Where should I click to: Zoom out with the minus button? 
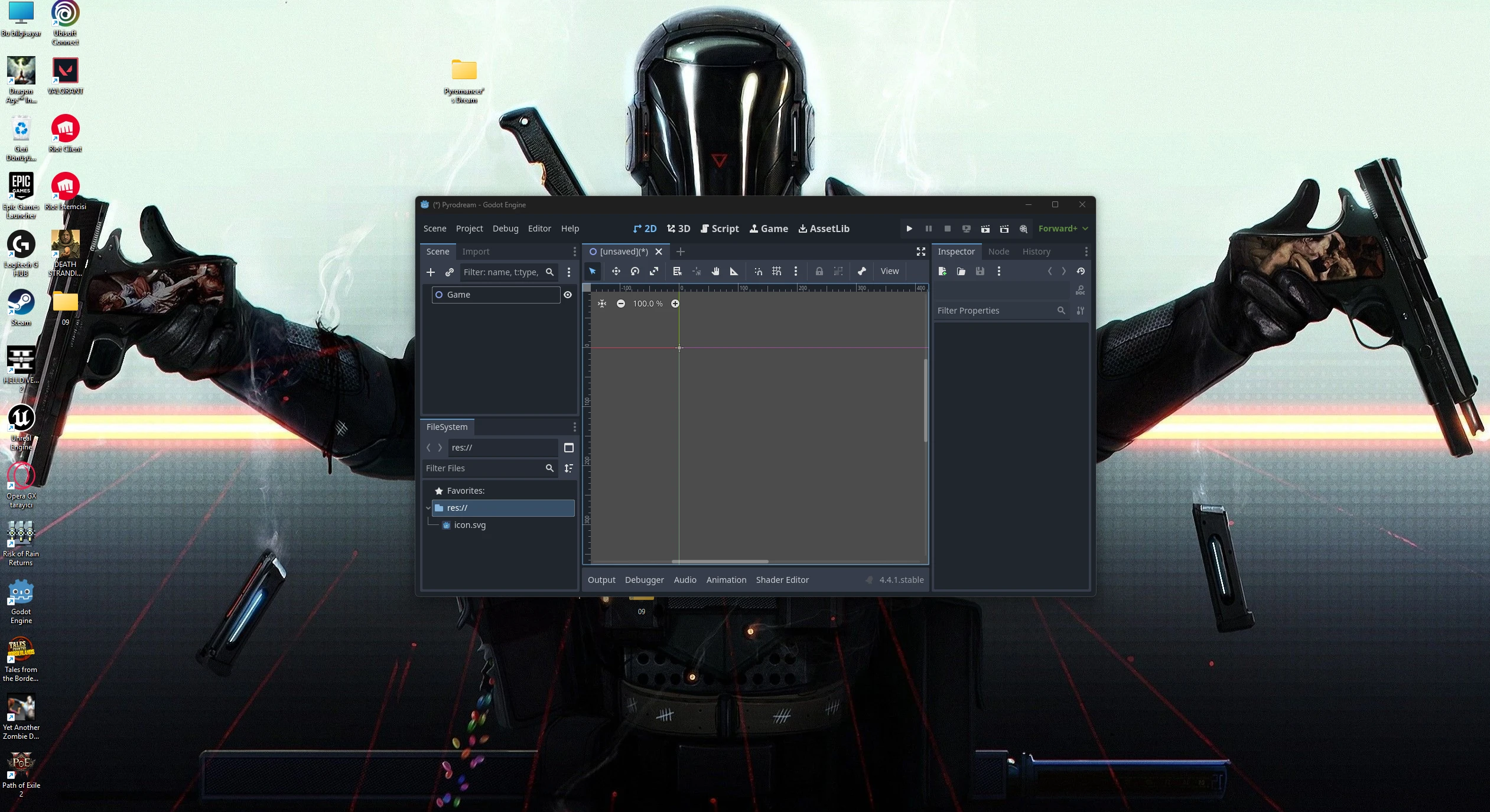pyautogui.click(x=621, y=304)
